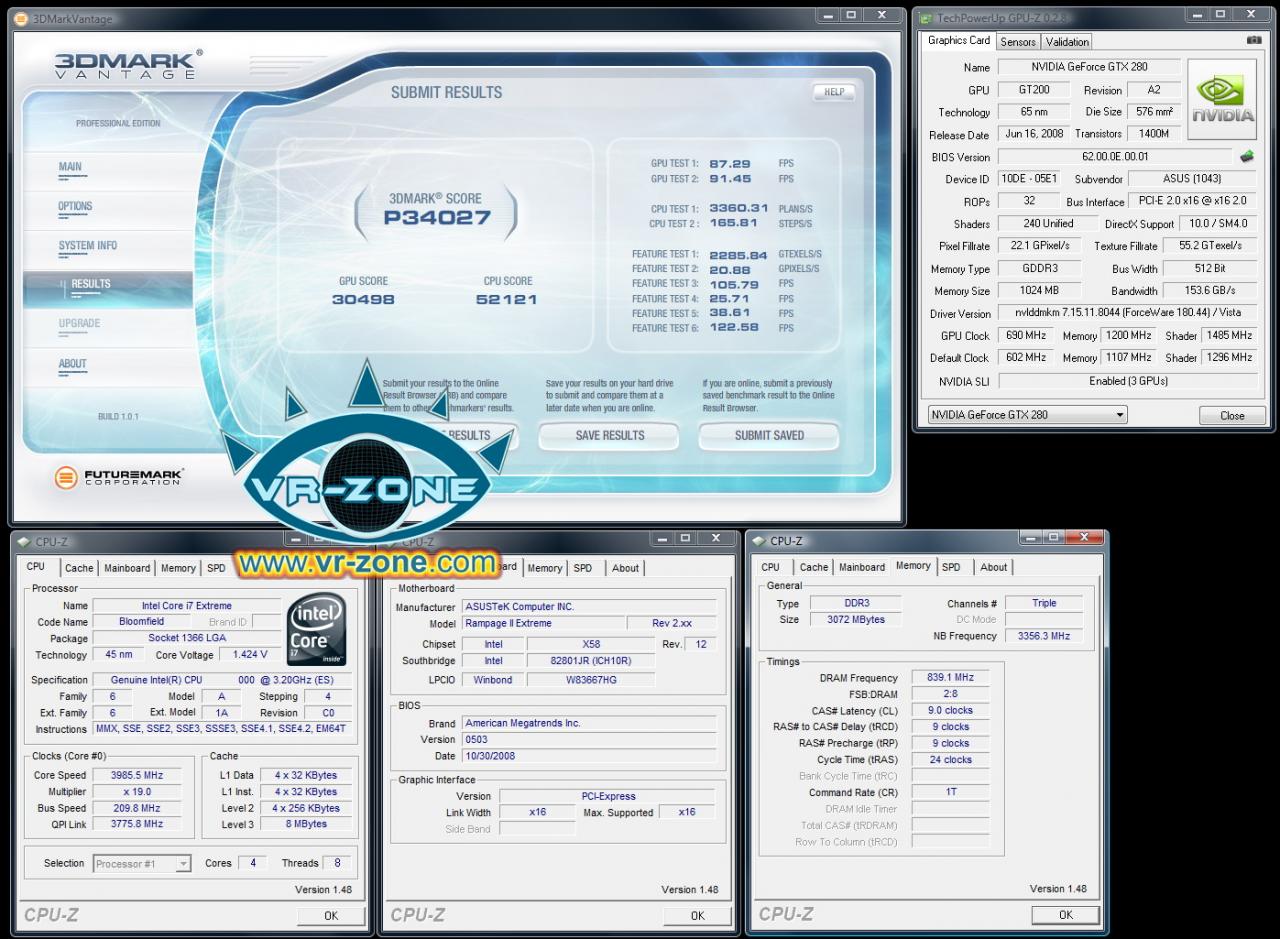This screenshot has width=1280, height=939.
Task: Click OK in the CPU-Z Timings window
Action: coord(1065,914)
